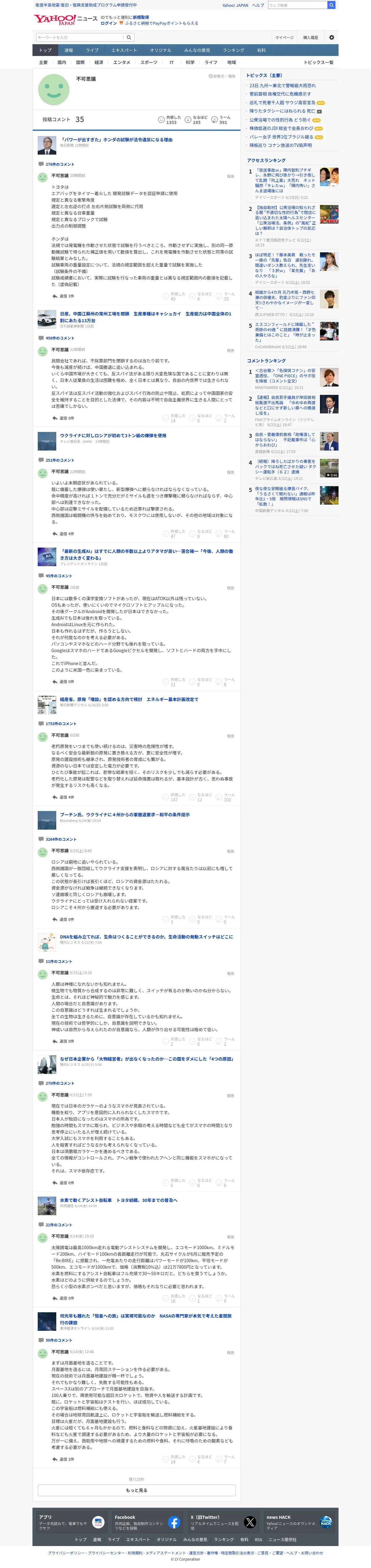371x1568 pixels.
Task: Click the うーん icon showing 80
Action: (x=219, y=533)
